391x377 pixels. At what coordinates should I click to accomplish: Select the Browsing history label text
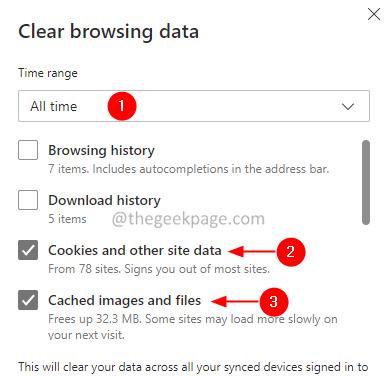(101, 150)
